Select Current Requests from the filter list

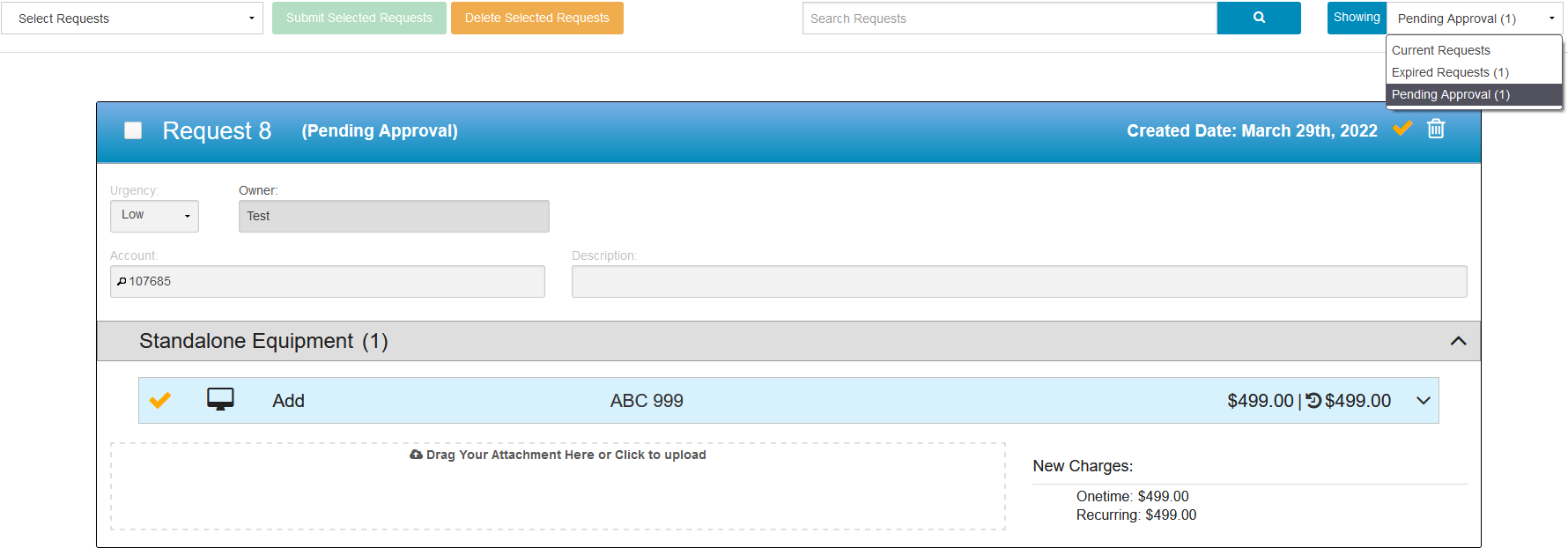(1440, 50)
